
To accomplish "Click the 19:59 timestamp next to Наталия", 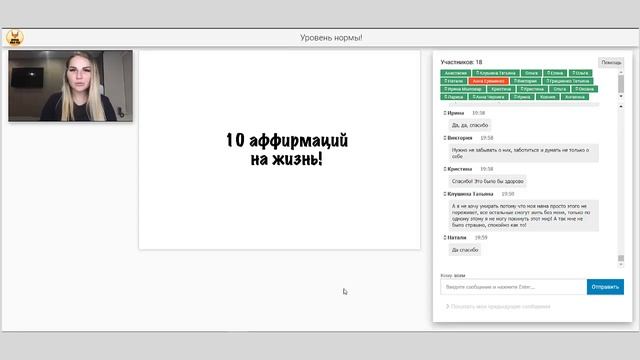I will (481, 237).
